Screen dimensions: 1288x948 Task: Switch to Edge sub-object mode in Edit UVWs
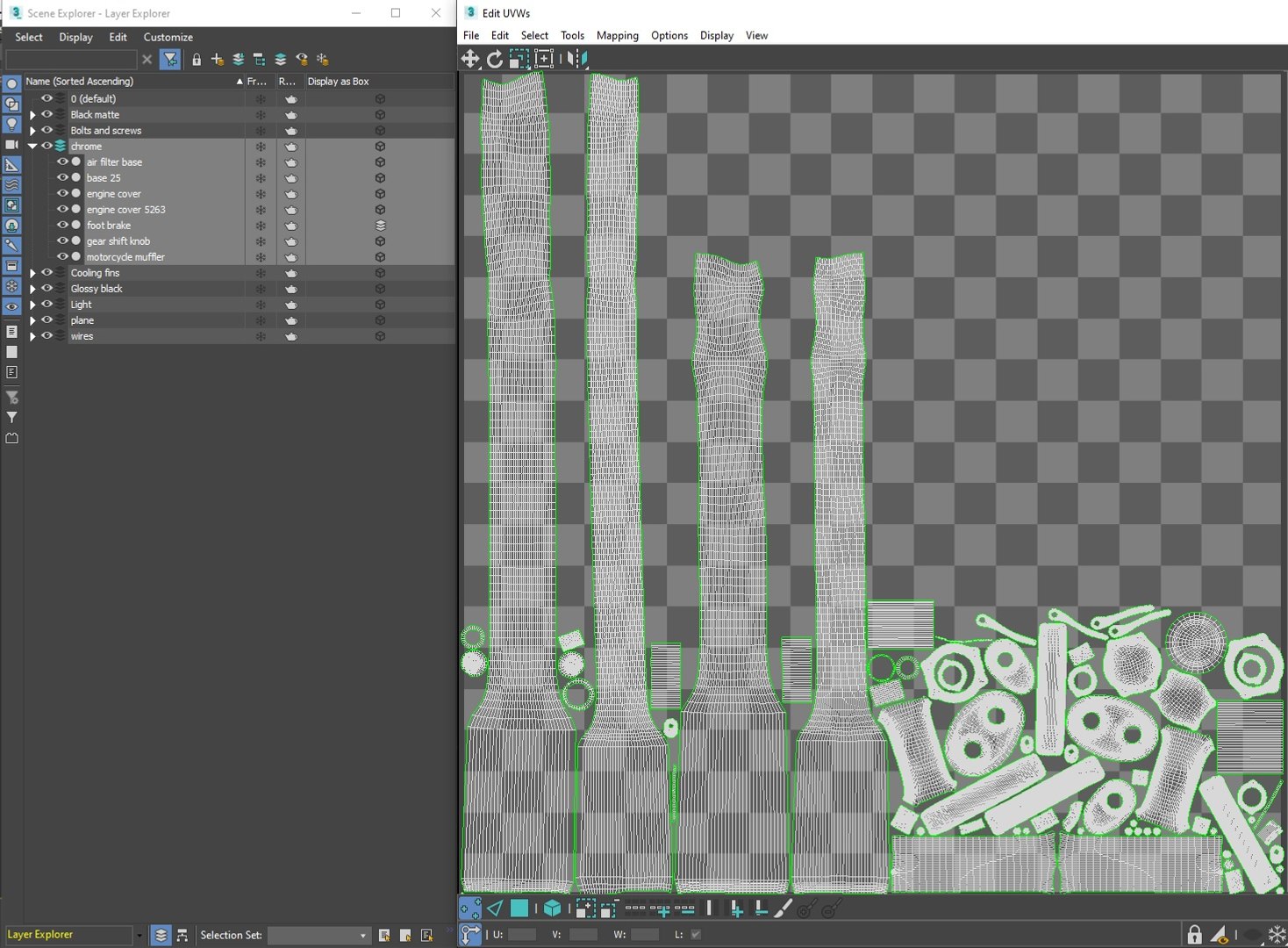495,908
